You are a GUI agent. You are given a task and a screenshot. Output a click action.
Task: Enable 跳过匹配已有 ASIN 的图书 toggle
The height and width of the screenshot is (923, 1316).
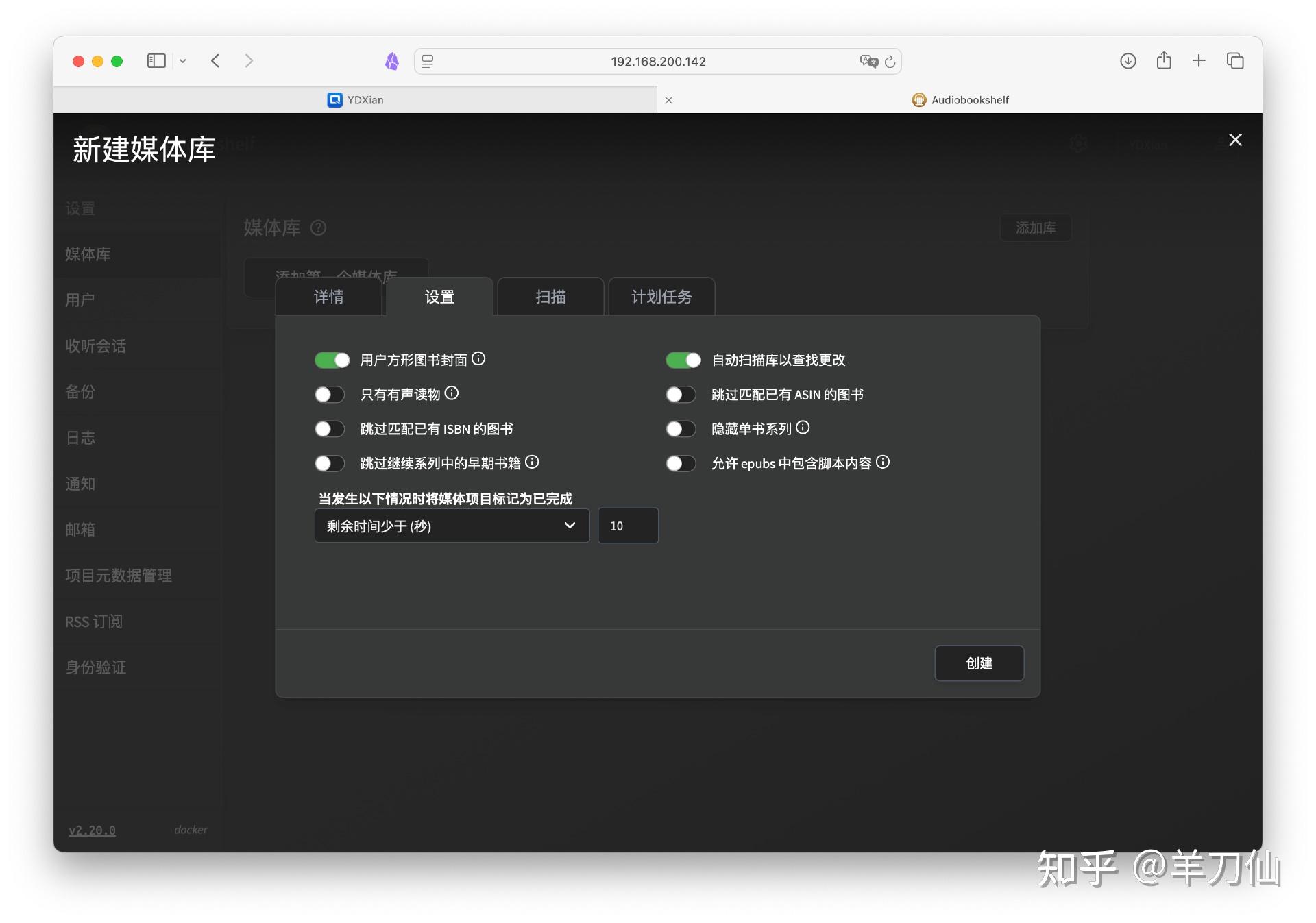(681, 395)
